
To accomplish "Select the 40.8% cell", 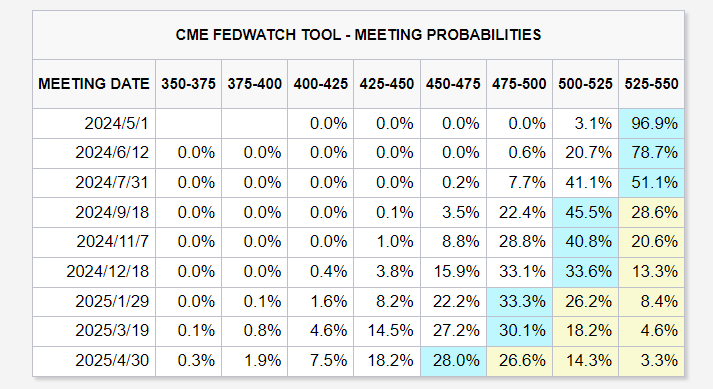I will [x=586, y=242].
